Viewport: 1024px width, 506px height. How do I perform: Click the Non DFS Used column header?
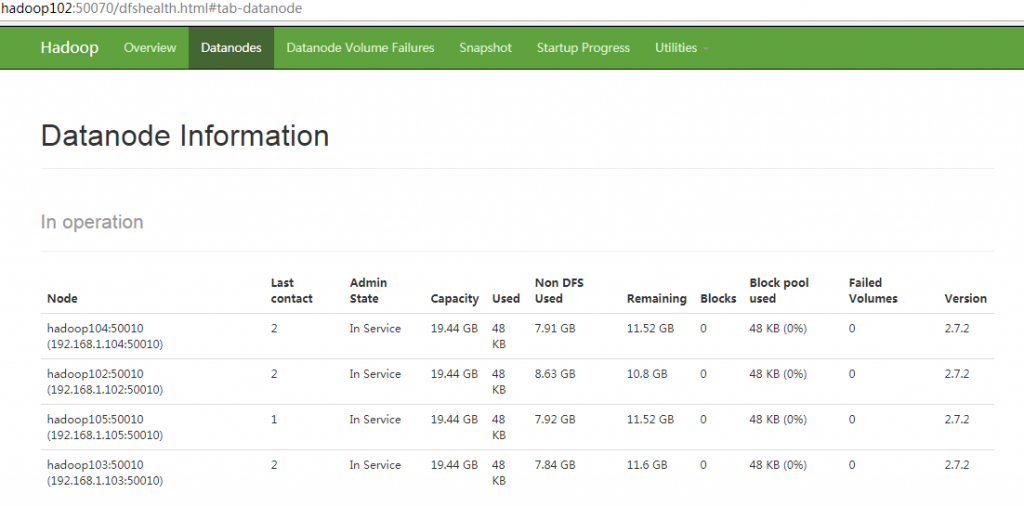[x=559, y=291]
